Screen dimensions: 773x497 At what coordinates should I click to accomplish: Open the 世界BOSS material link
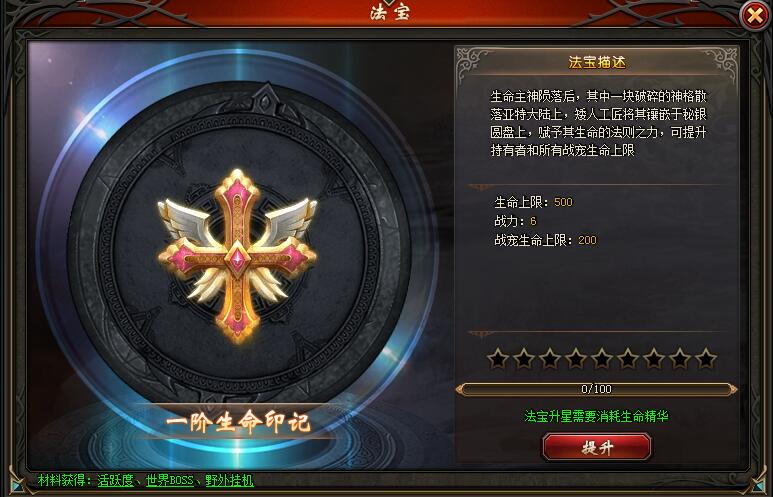click(170, 480)
